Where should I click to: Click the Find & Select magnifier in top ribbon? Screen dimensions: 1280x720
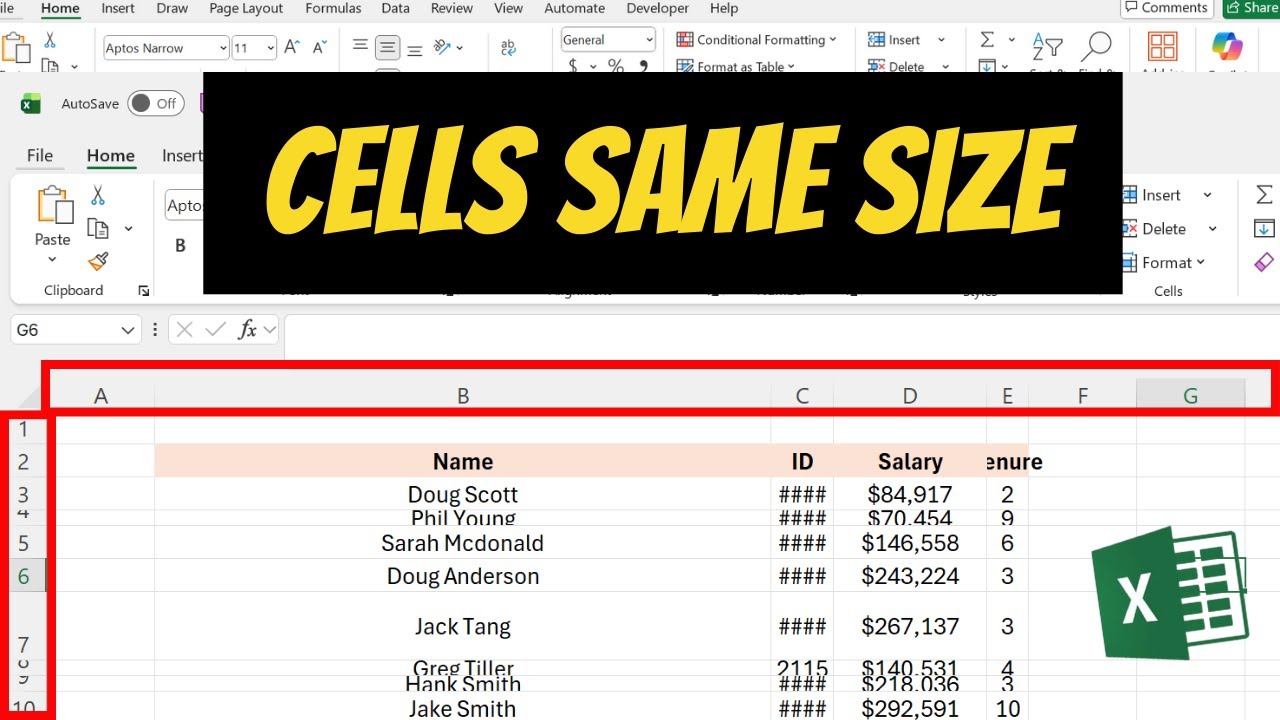point(1097,47)
